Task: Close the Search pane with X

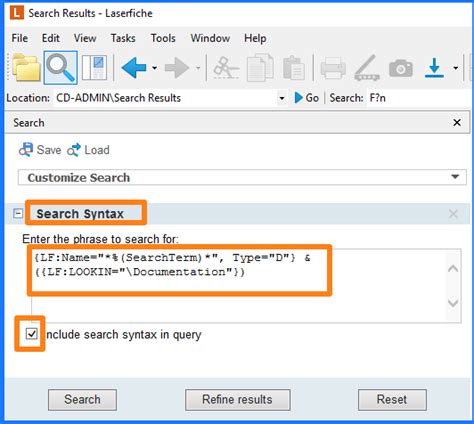Action: point(457,123)
